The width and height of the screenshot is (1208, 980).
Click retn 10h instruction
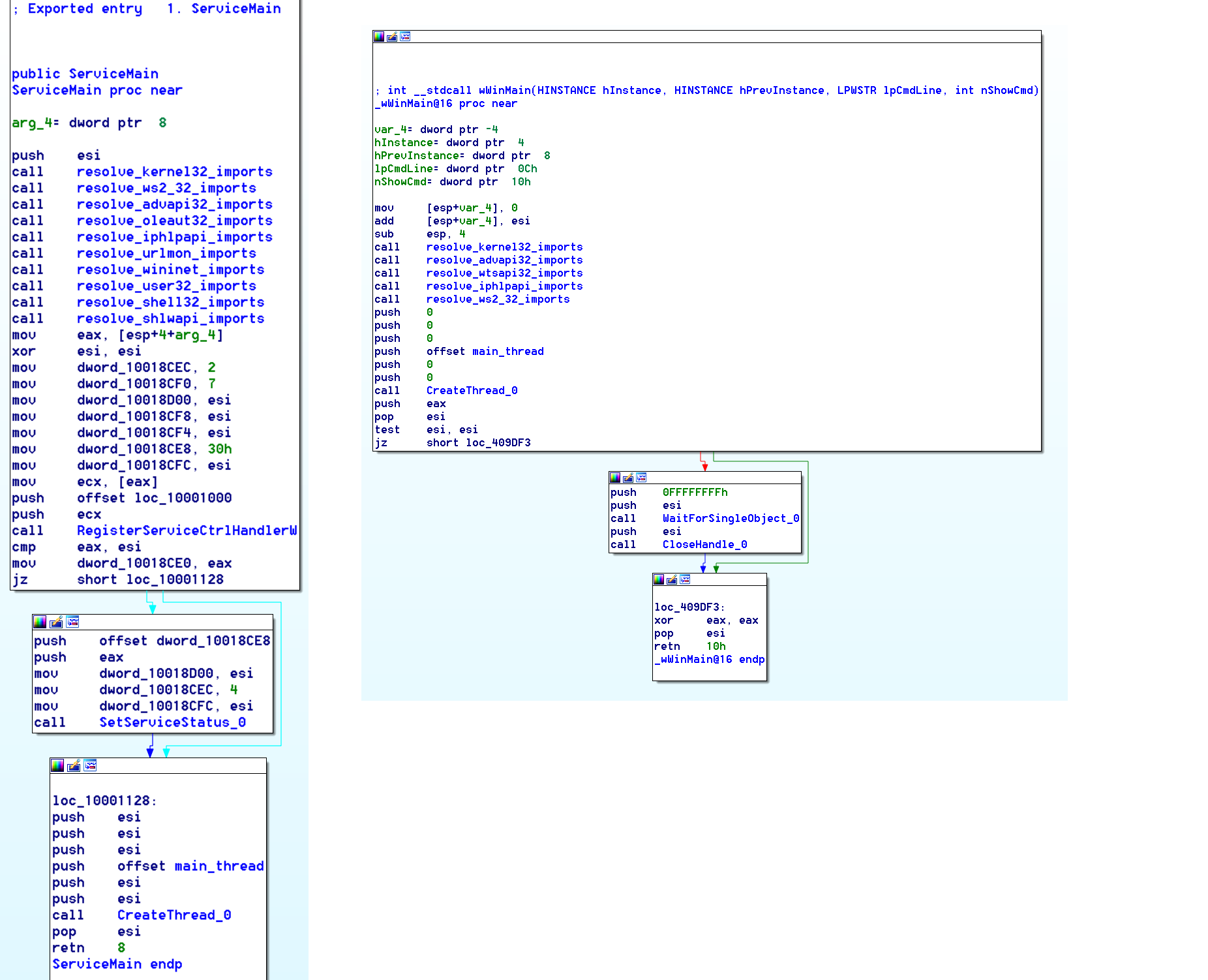[690, 646]
